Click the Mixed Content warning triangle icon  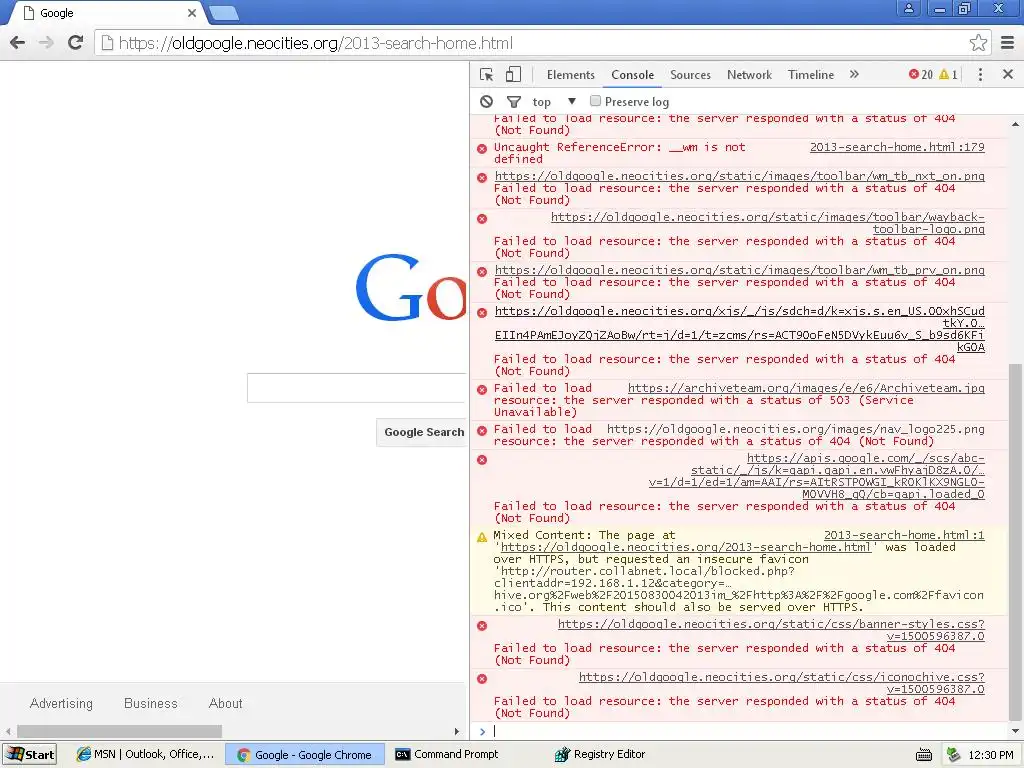pyautogui.click(x=482, y=537)
